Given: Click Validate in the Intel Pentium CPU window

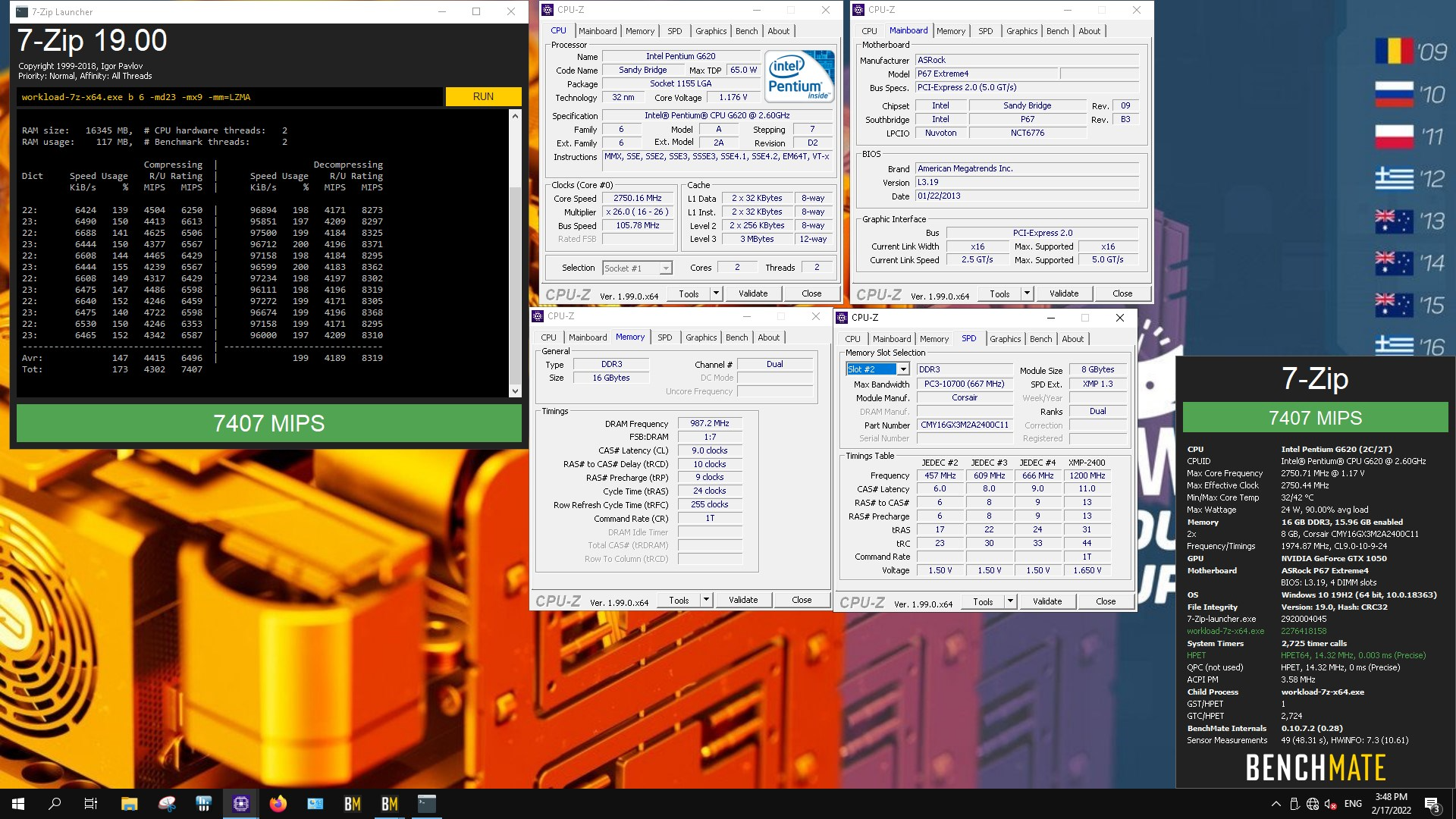Looking at the screenshot, I should pos(753,293).
